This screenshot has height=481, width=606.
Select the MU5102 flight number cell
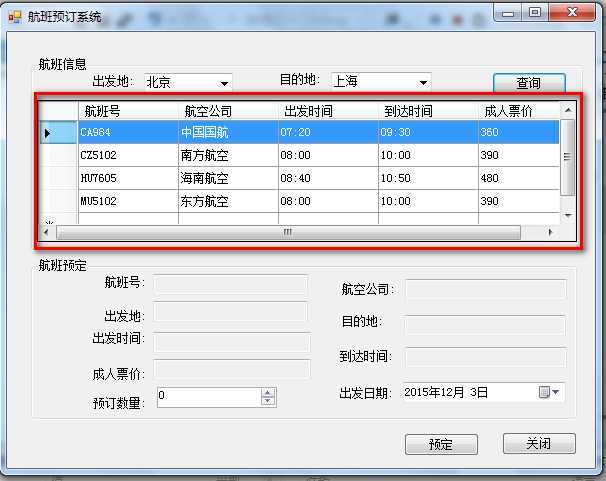(128, 201)
